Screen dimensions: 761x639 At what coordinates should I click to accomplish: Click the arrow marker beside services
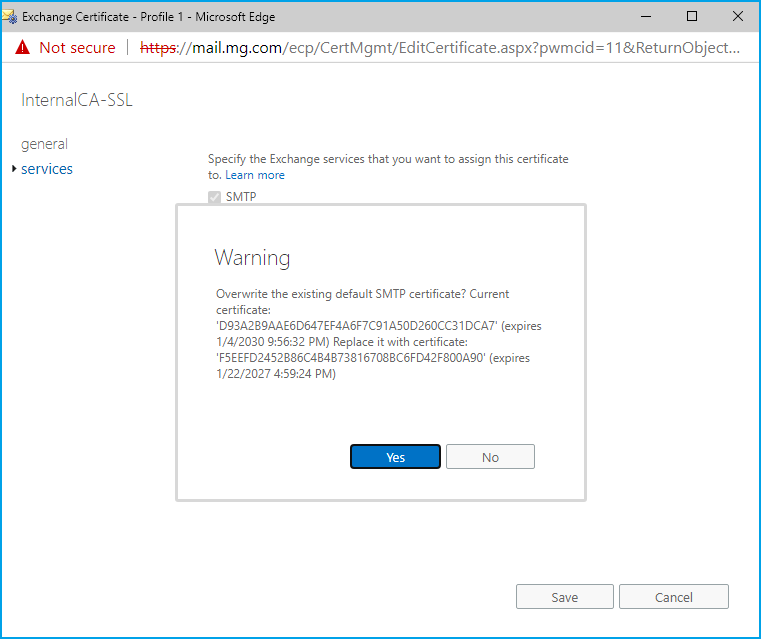[14, 169]
